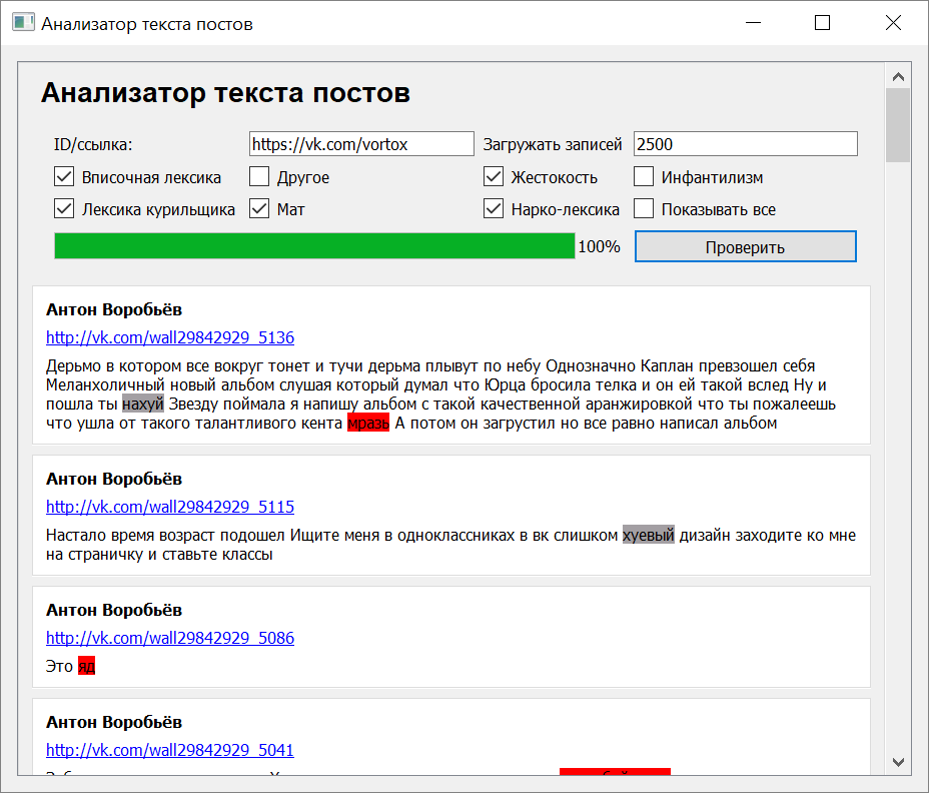Maximize the application window
Viewport: 929px width, 793px height.
822,23
